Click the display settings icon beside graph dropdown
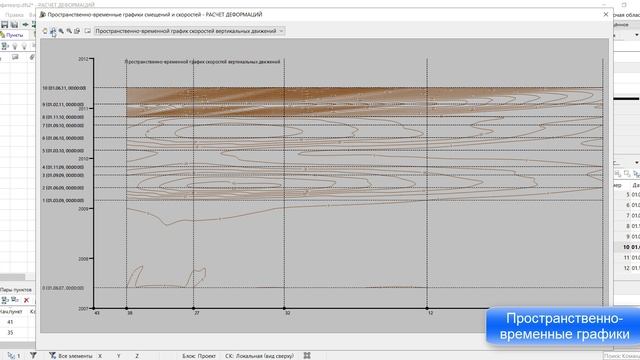The width and height of the screenshot is (640, 360). (88, 31)
